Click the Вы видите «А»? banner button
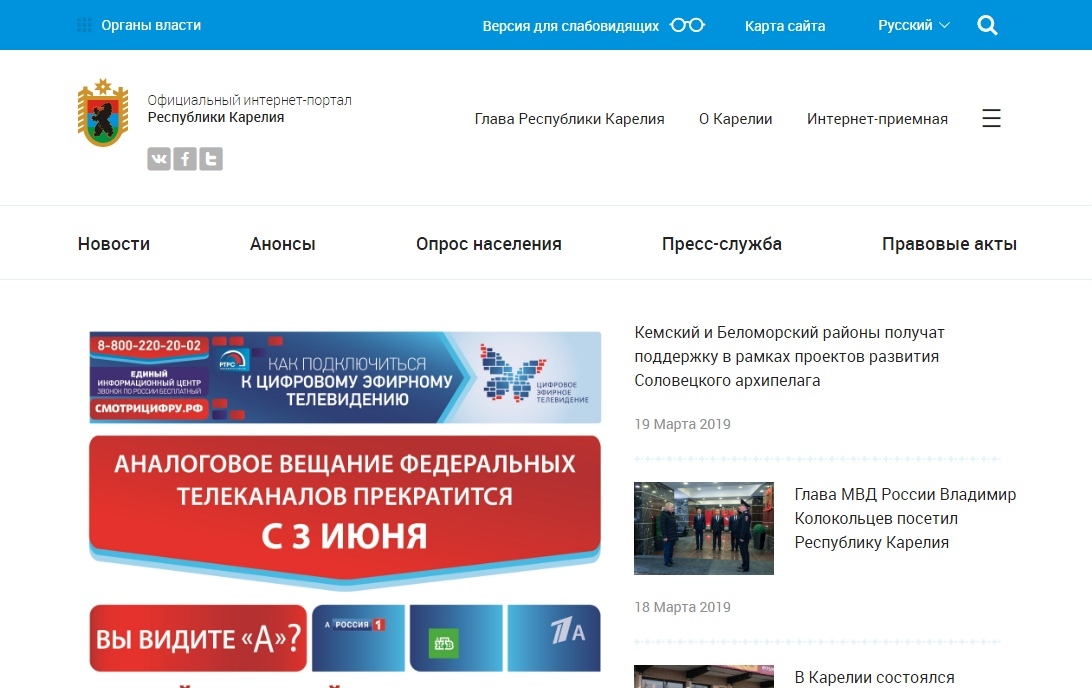The height and width of the screenshot is (688, 1092). tap(198, 638)
